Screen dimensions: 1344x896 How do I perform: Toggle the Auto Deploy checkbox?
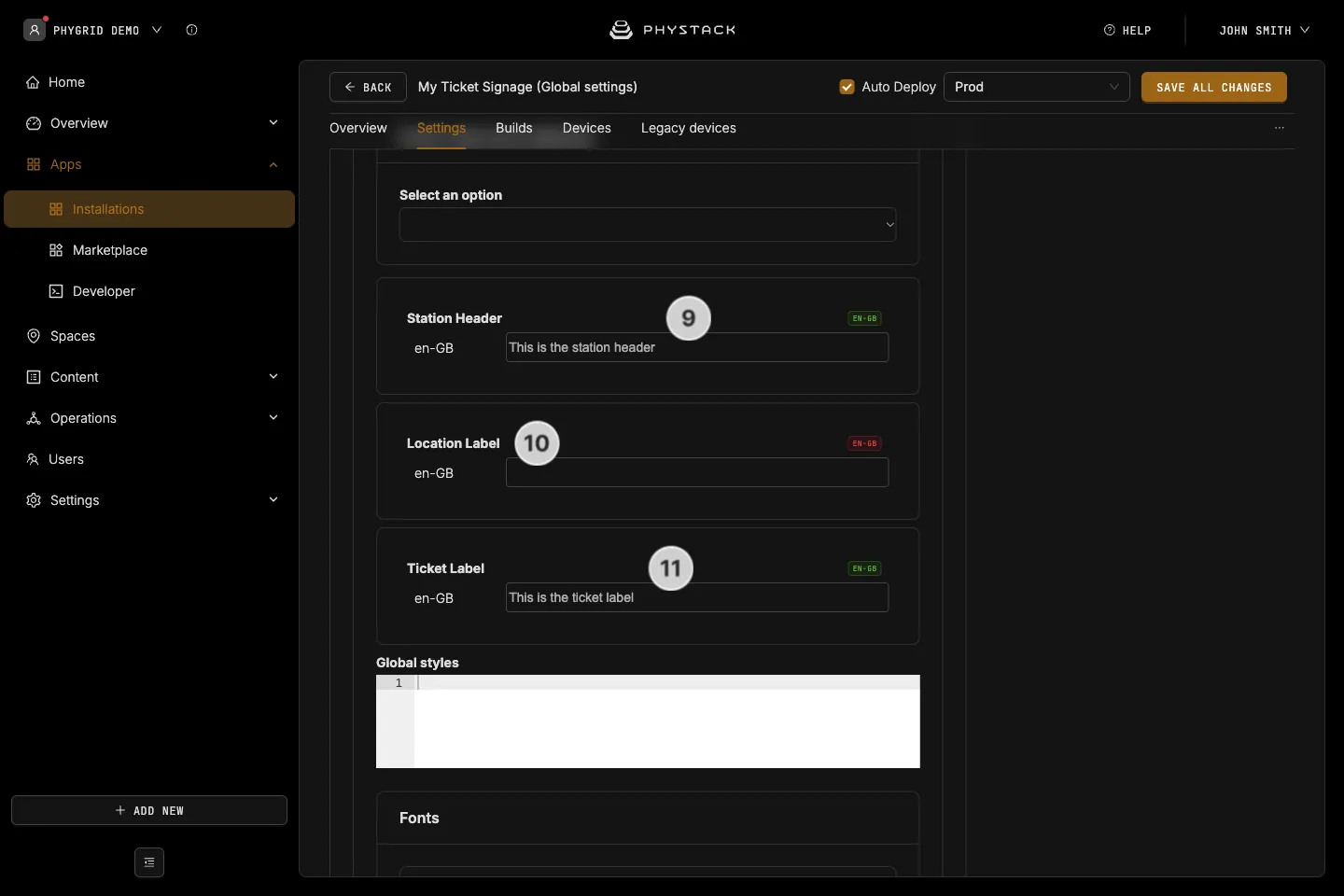(847, 87)
